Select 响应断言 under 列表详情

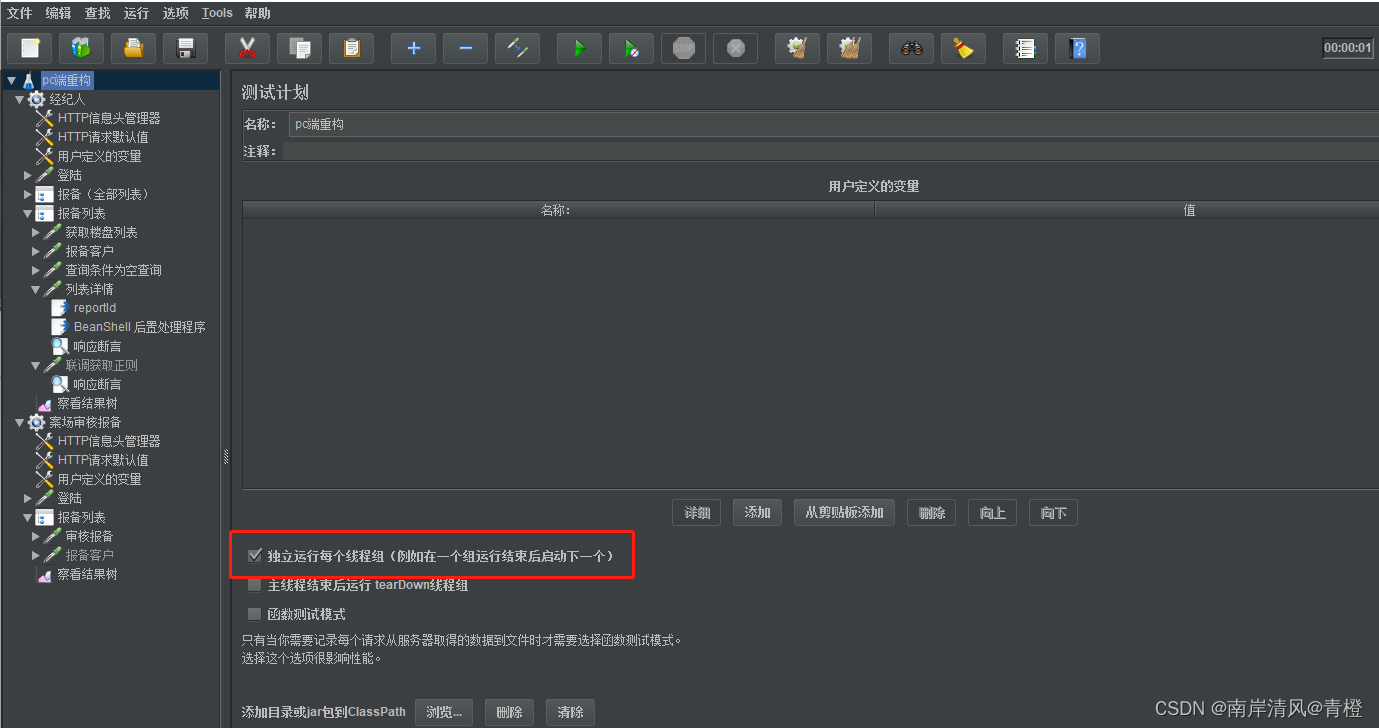click(97, 346)
